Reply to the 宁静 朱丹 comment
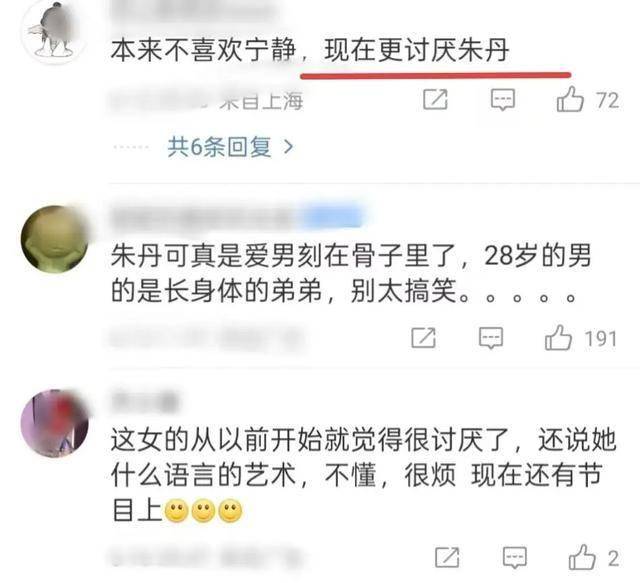640x583 pixels. click(502, 100)
